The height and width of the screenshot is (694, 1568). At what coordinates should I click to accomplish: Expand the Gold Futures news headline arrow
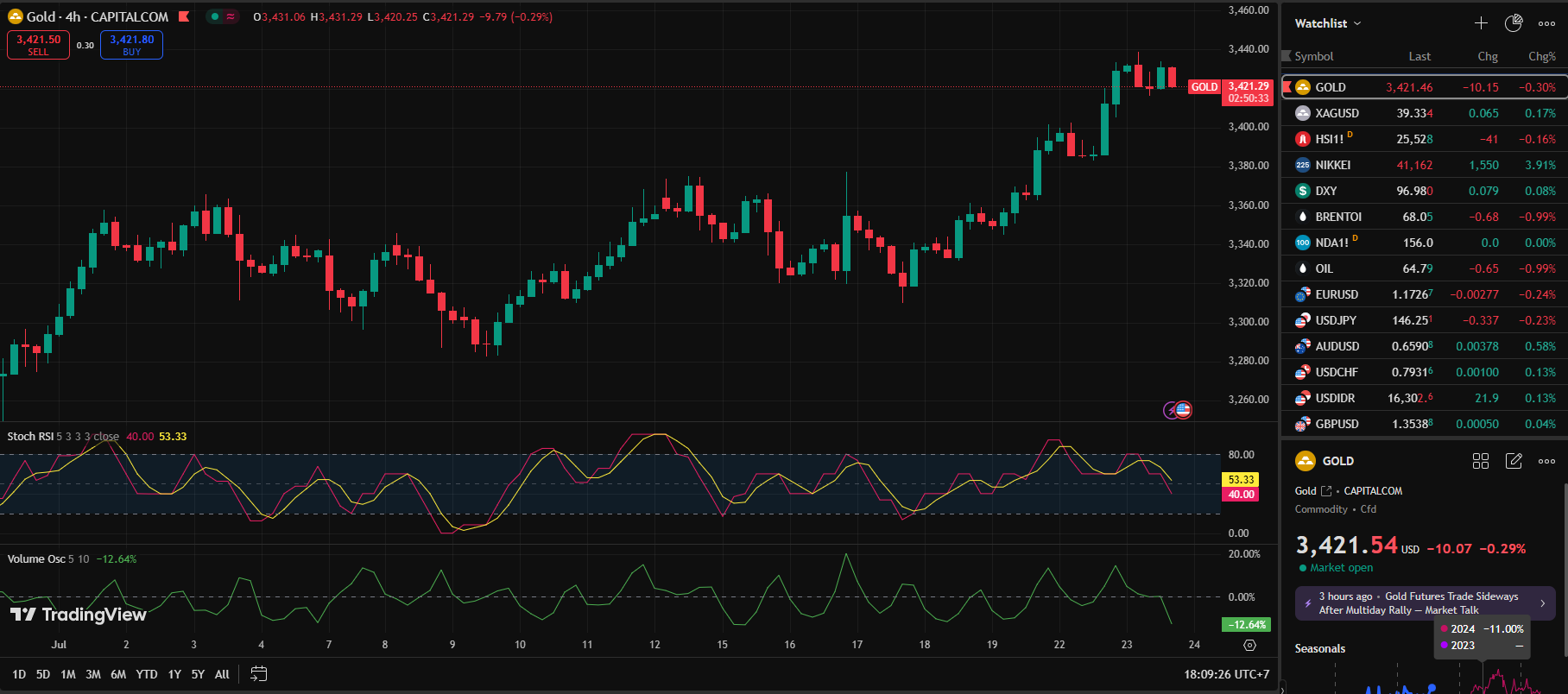1543,603
